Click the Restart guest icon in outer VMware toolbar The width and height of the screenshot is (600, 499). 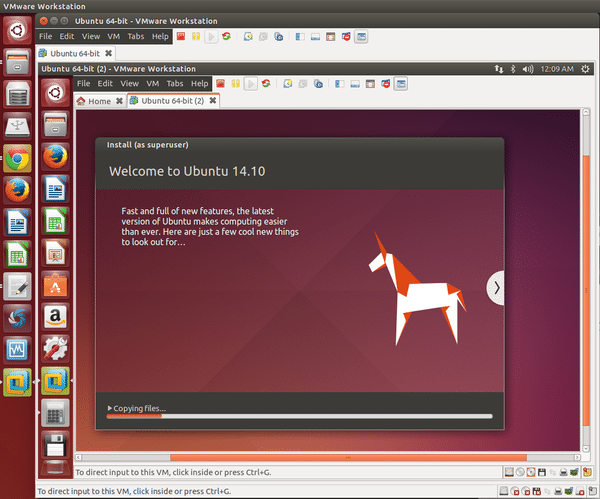click(227, 37)
